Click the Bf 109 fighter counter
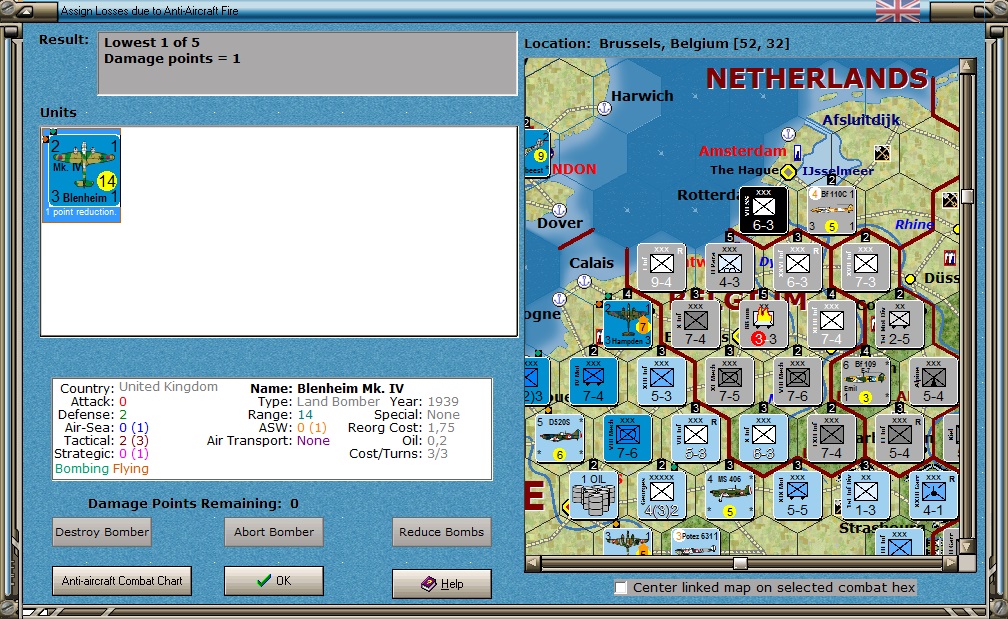 tap(865, 381)
